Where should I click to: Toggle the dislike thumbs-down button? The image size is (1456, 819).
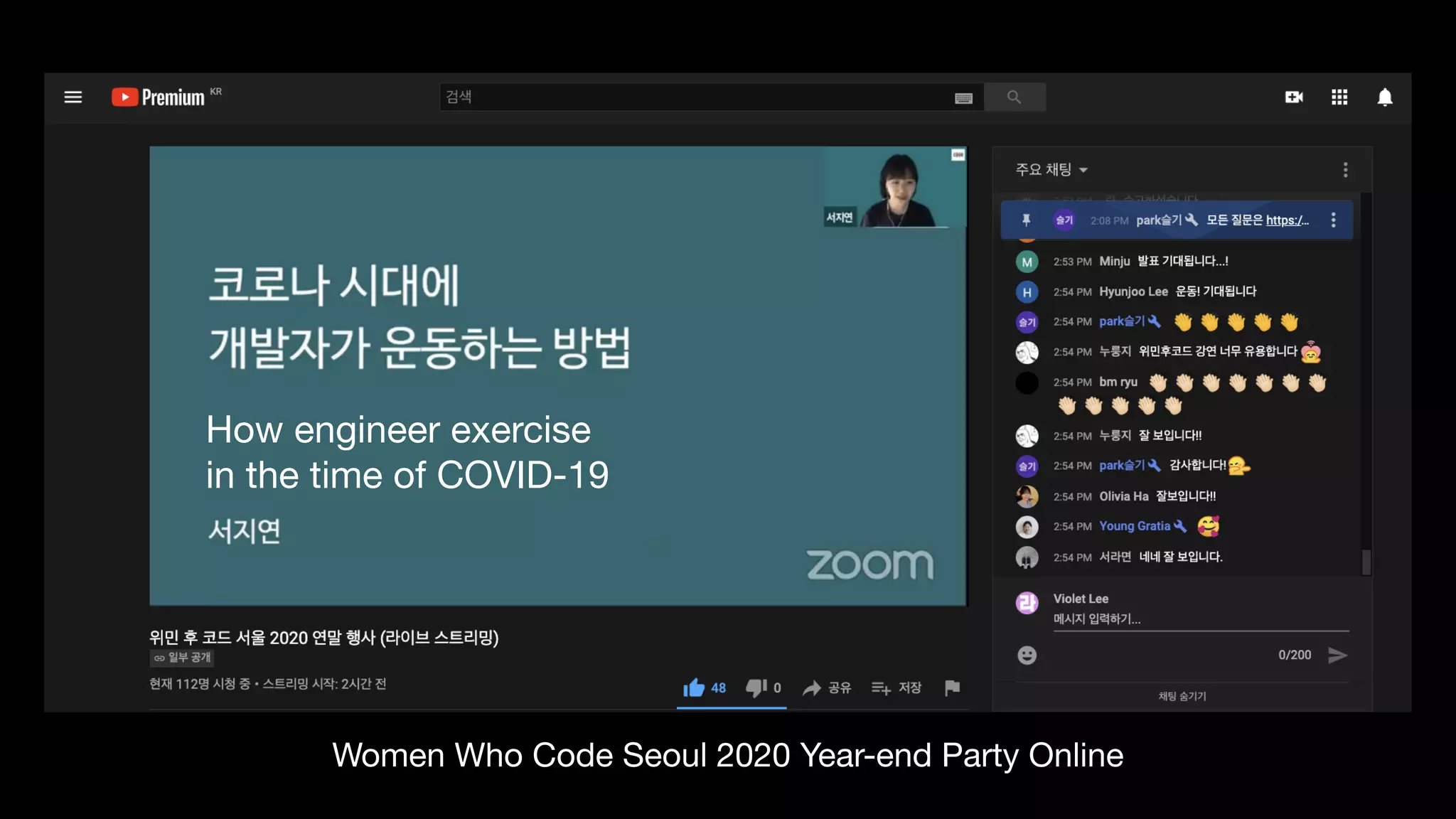[x=756, y=687]
